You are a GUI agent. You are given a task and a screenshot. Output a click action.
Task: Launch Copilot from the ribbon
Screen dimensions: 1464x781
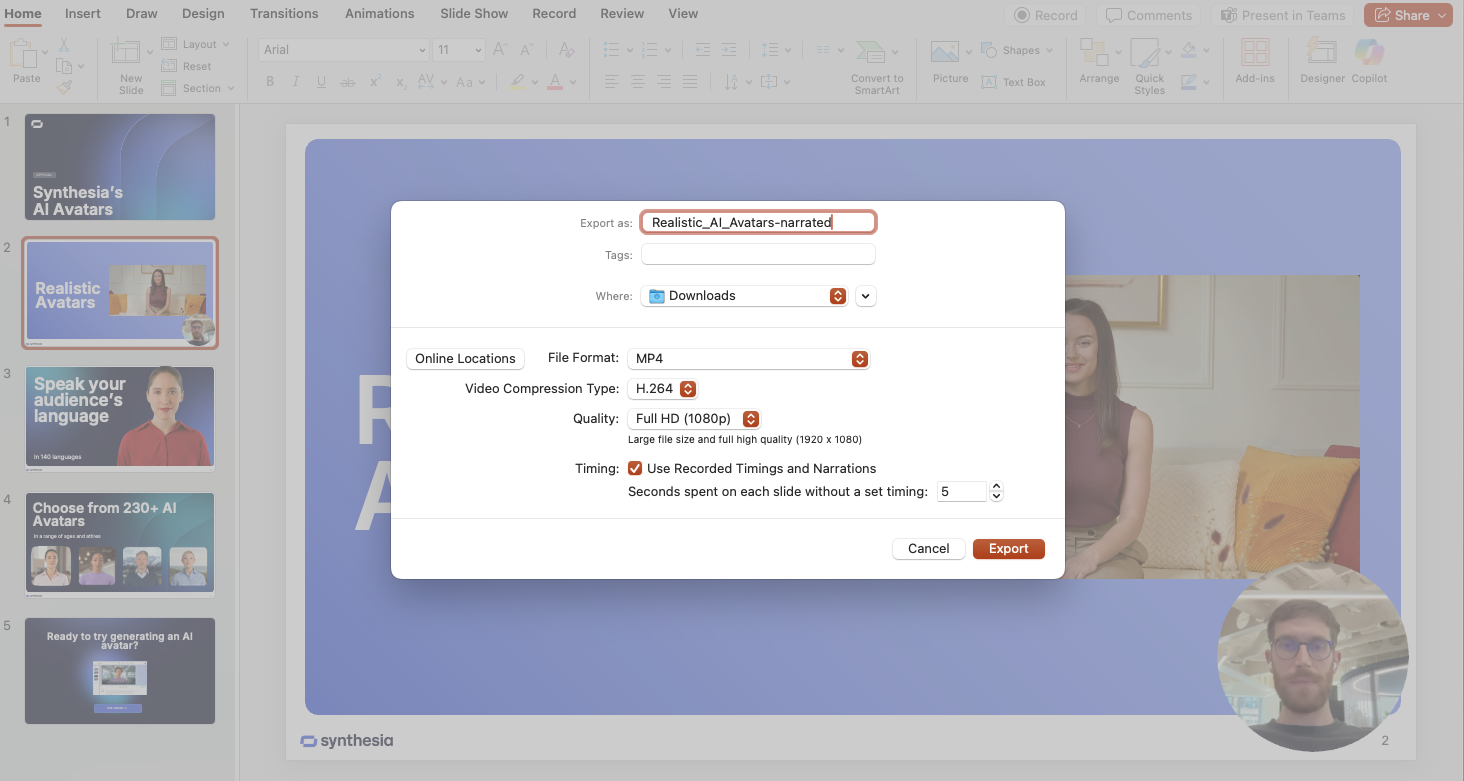(x=1369, y=61)
